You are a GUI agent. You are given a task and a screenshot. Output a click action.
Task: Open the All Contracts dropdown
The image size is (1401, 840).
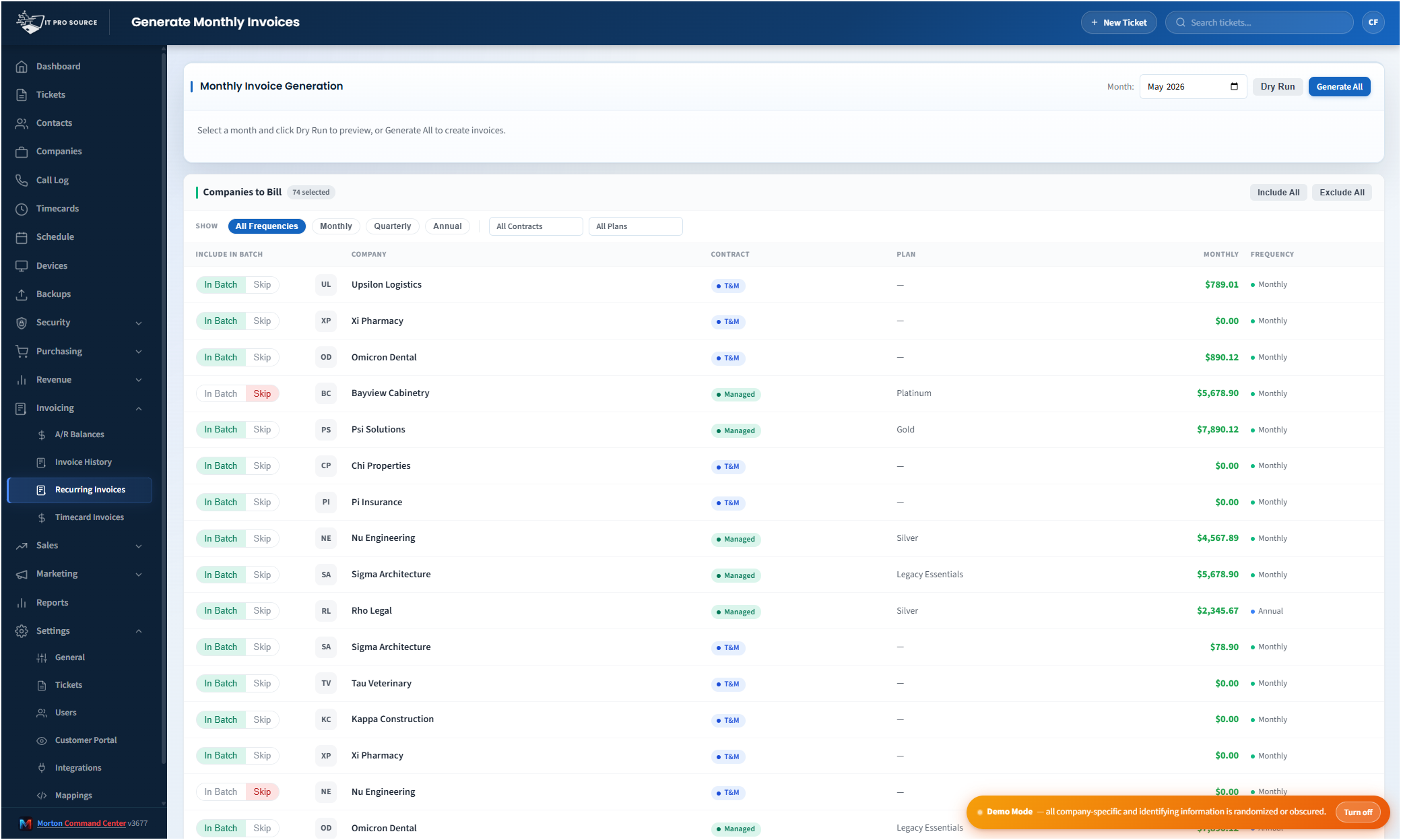[536, 226]
